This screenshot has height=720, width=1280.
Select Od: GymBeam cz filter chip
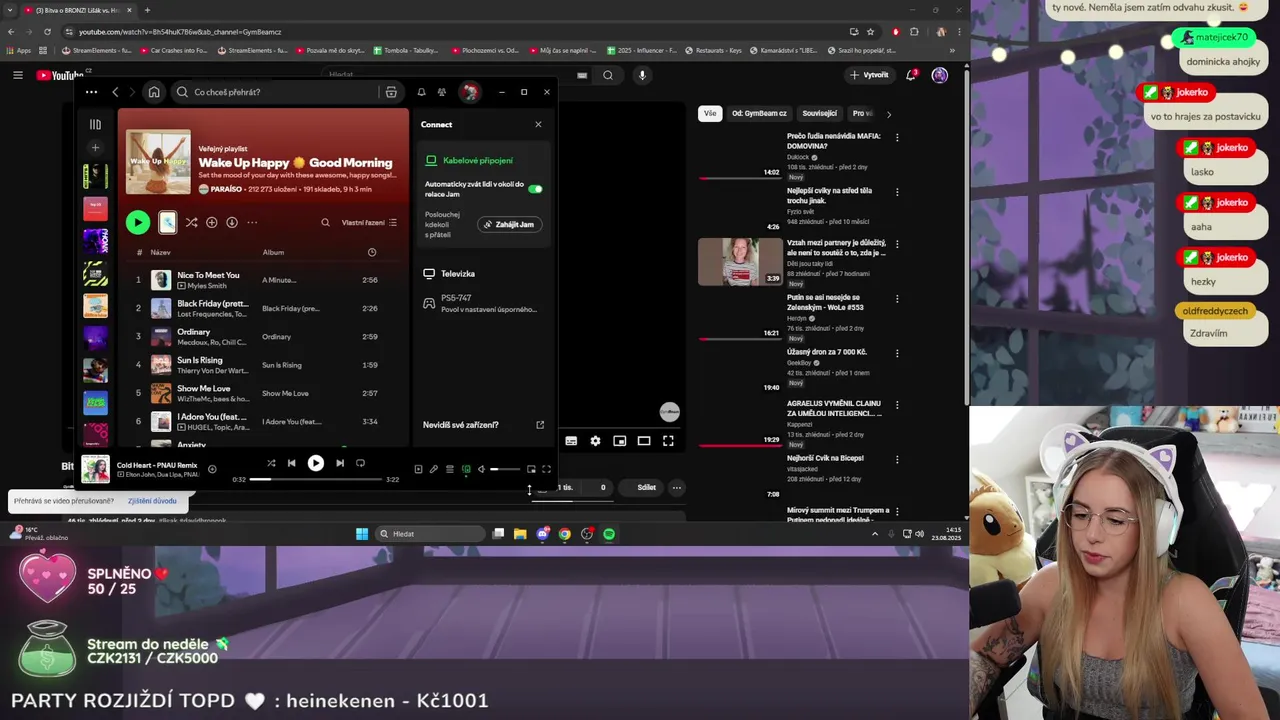click(759, 114)
